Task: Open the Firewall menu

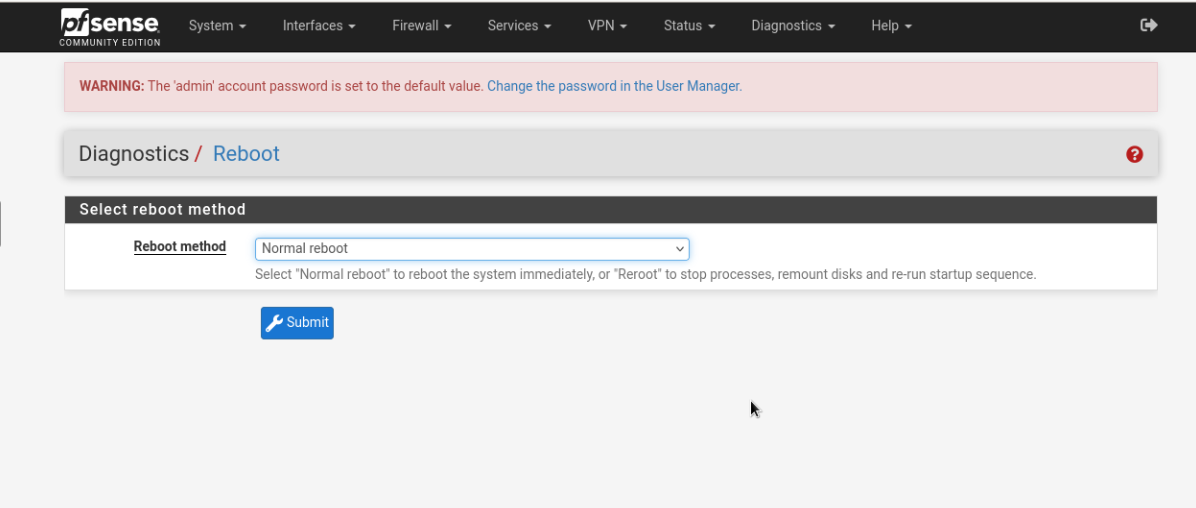Action: point(421,26)
